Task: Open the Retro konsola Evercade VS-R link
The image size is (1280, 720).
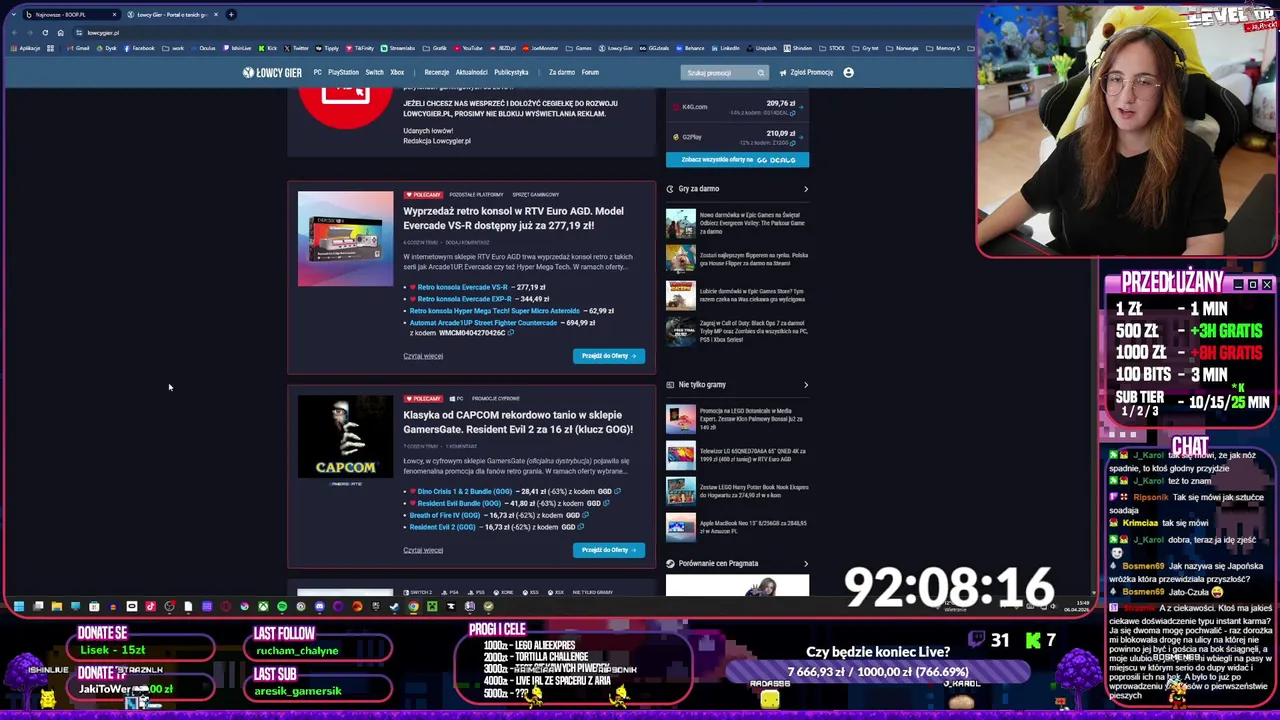Action: 462,287
